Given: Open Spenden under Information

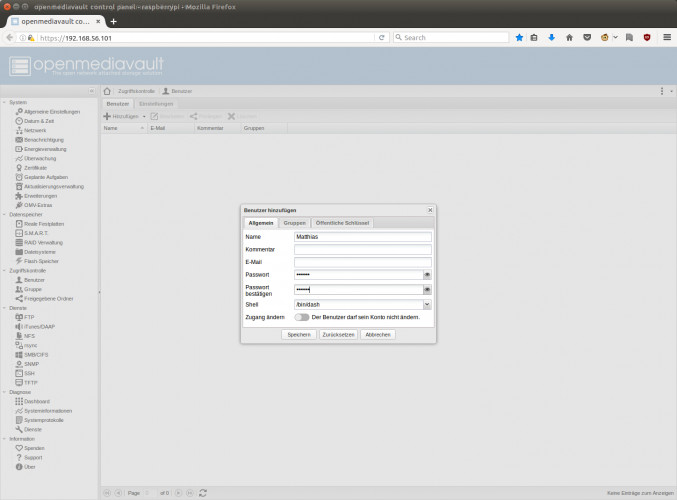Looking at the screenshot, I should pos(30,448).
